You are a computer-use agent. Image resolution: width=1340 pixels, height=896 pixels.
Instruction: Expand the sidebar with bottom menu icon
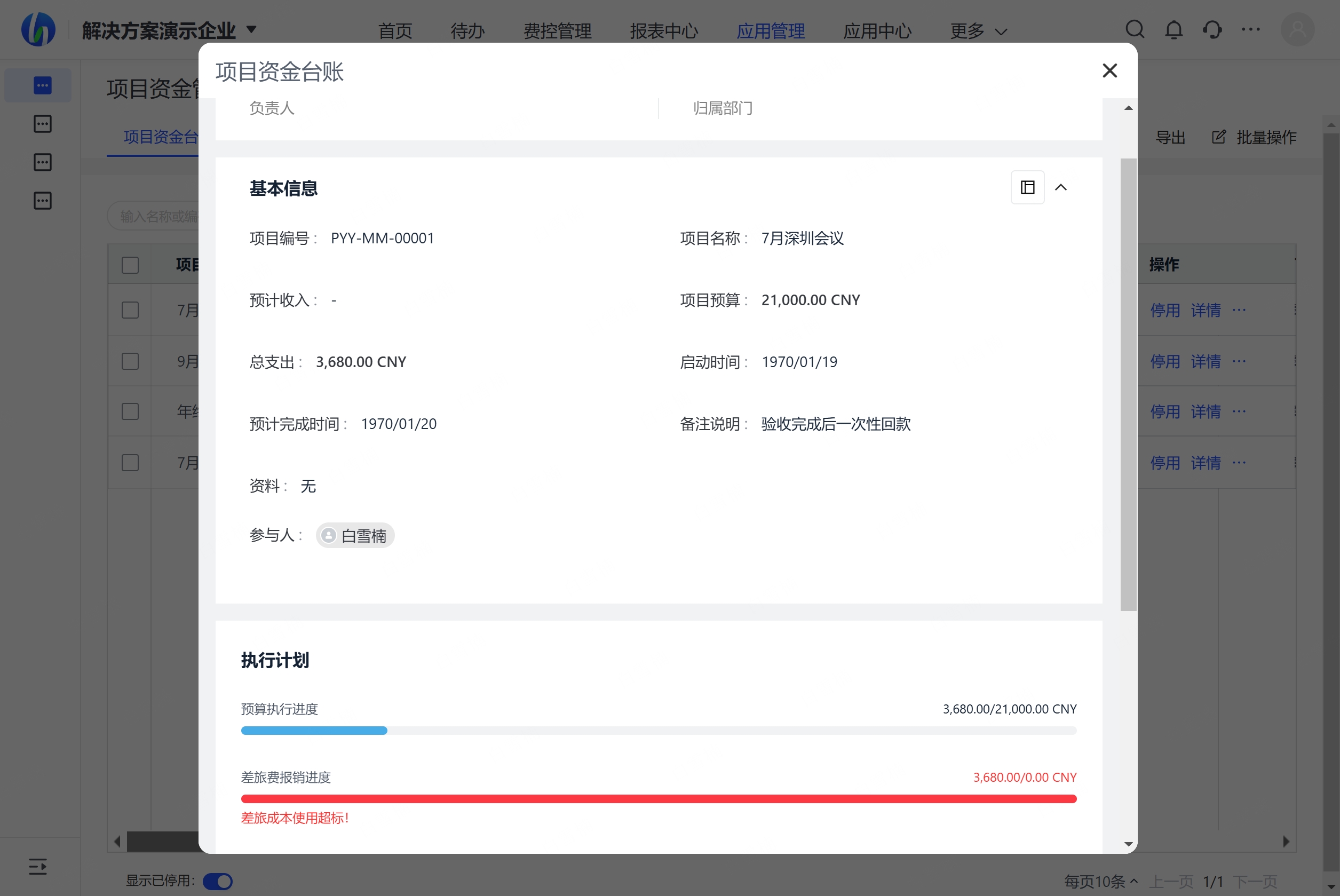pyautogui.click(x=38, y=866)
